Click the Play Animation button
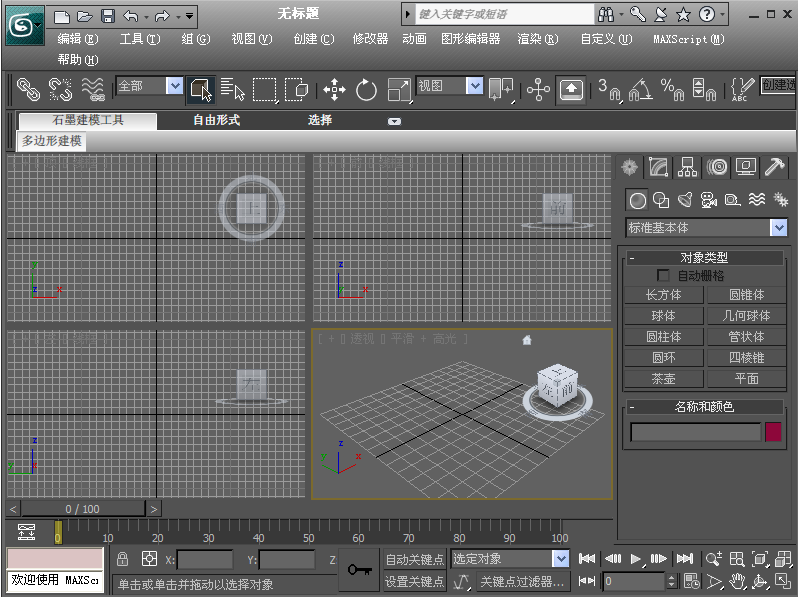This screenshot has height=597, width=798. [x=636, y=559]
